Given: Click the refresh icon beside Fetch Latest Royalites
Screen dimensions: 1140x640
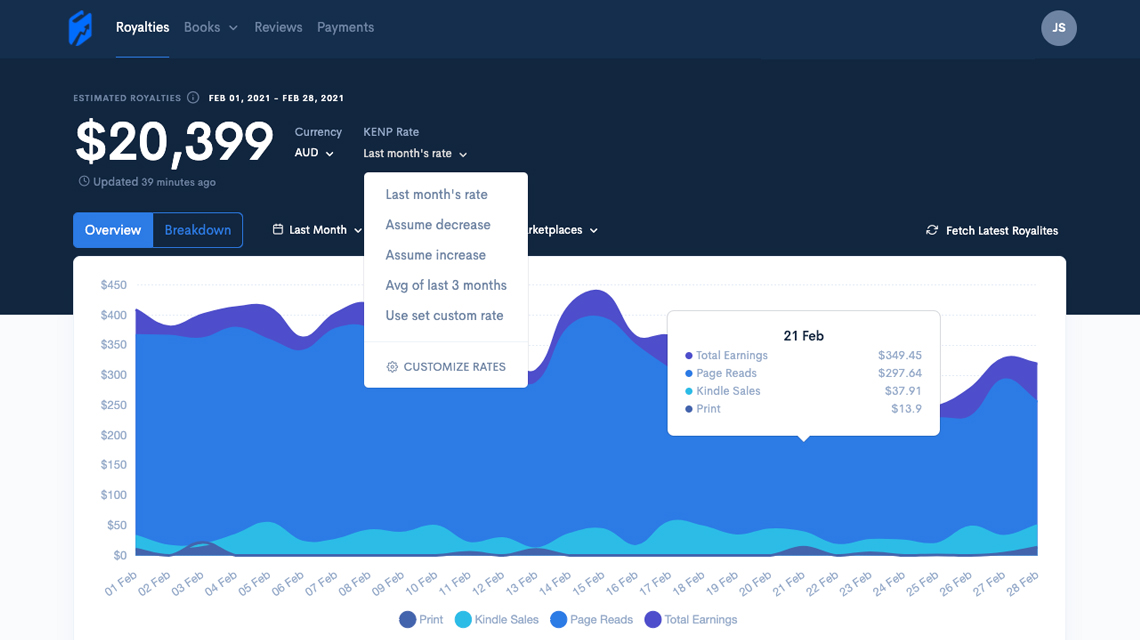Looking at the screenshot, I should coord(930,230).
